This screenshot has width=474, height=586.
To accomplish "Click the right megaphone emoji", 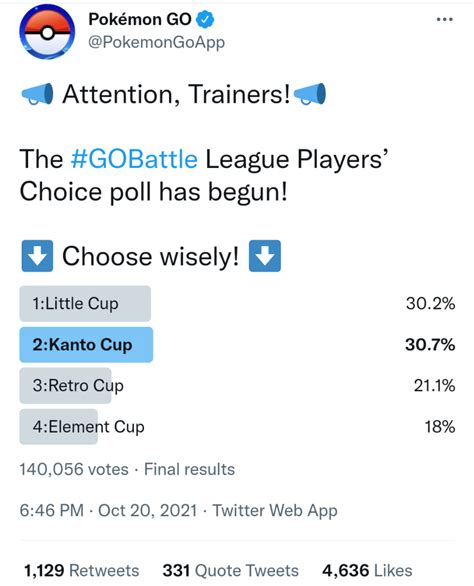I will coord(310,94).
